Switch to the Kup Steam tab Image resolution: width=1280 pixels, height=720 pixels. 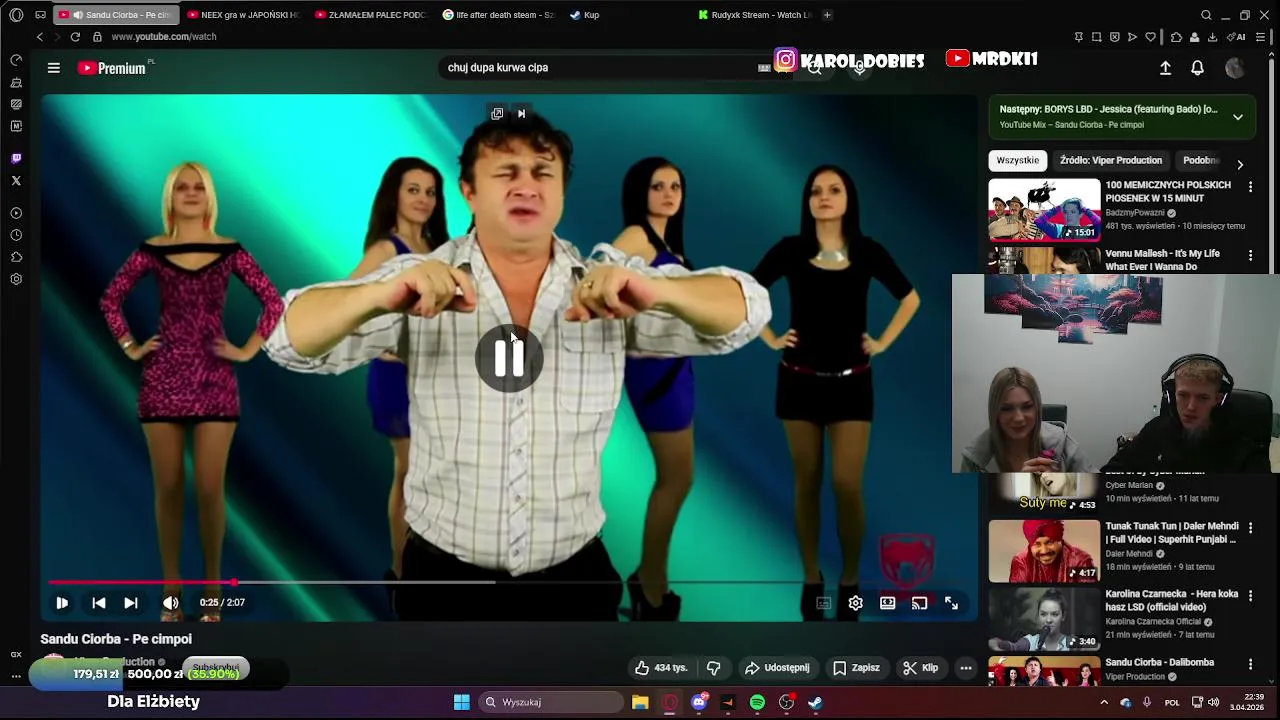pos(625,15)
